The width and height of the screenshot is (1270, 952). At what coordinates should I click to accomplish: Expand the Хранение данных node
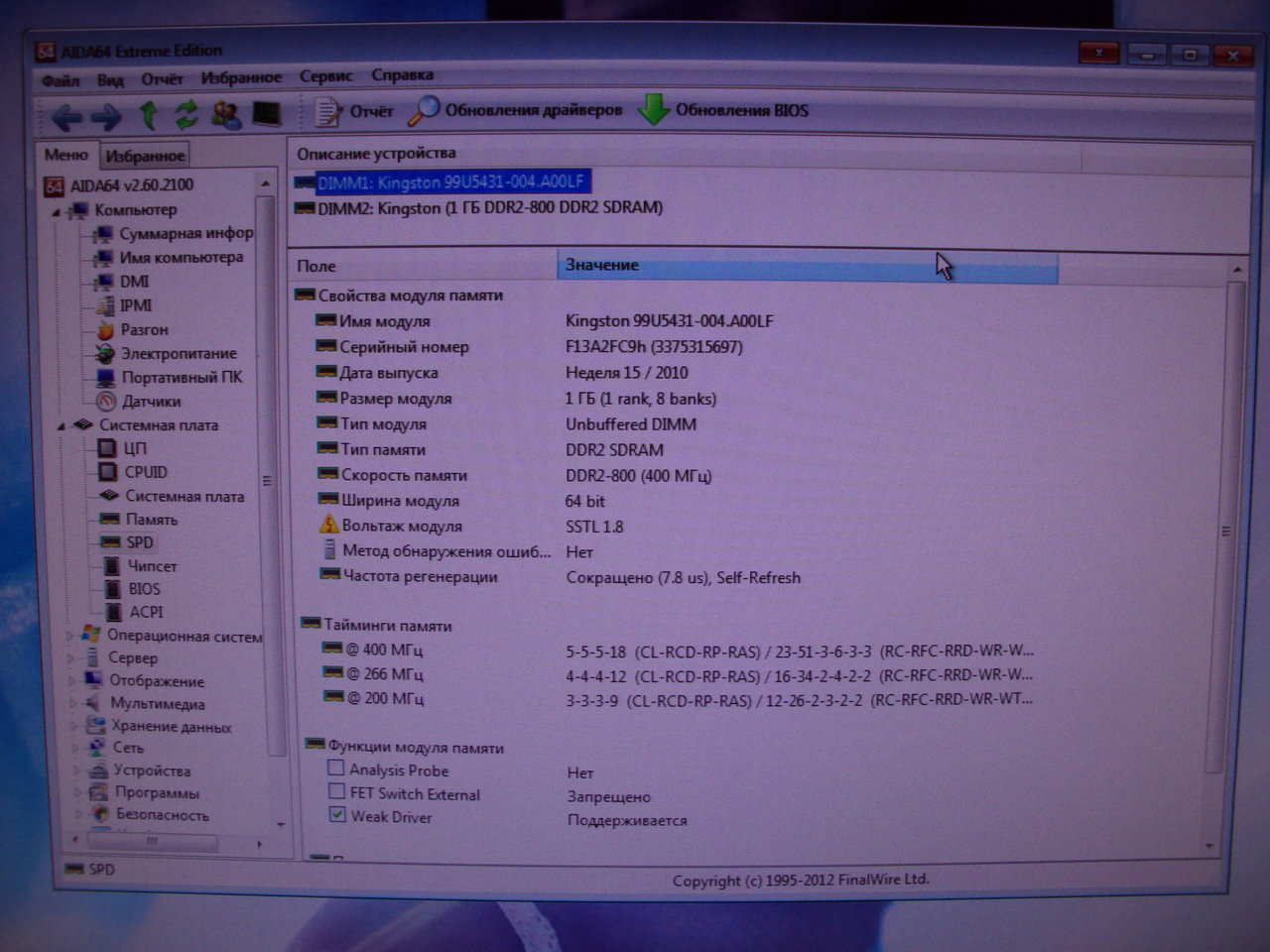coord(74,727)
